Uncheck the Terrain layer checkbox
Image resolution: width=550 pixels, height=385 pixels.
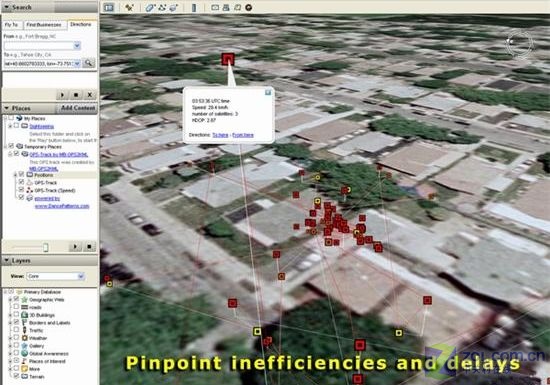tap(16, 376)
